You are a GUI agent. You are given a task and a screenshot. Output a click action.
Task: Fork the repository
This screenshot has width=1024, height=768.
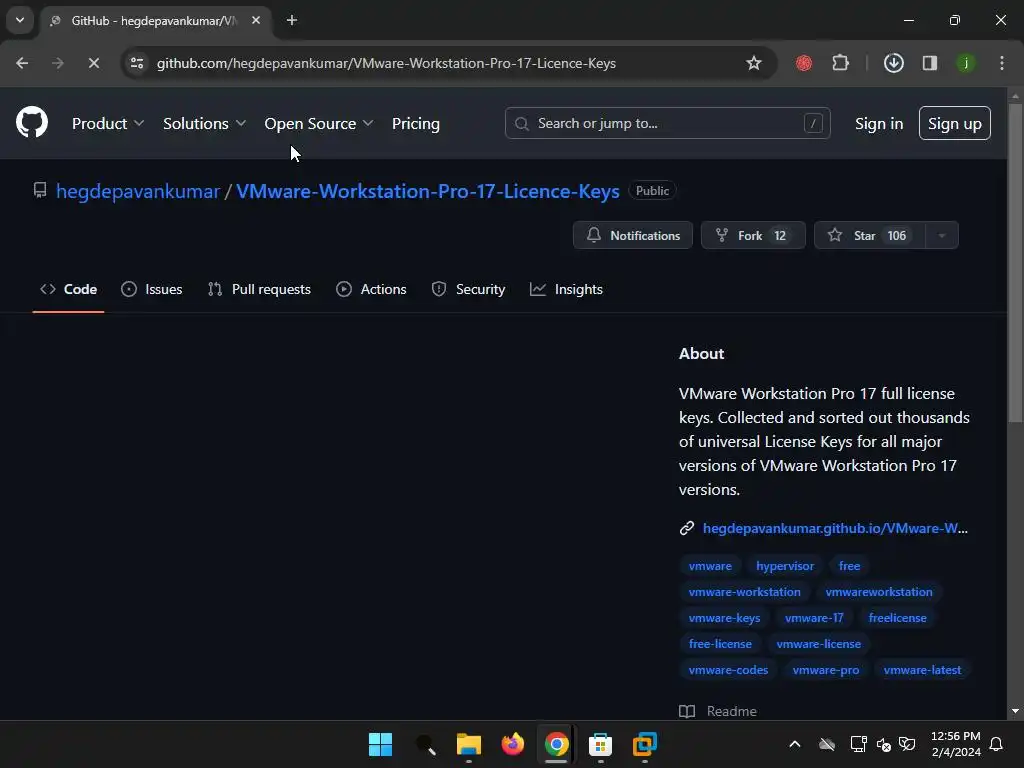coord(753,236)
